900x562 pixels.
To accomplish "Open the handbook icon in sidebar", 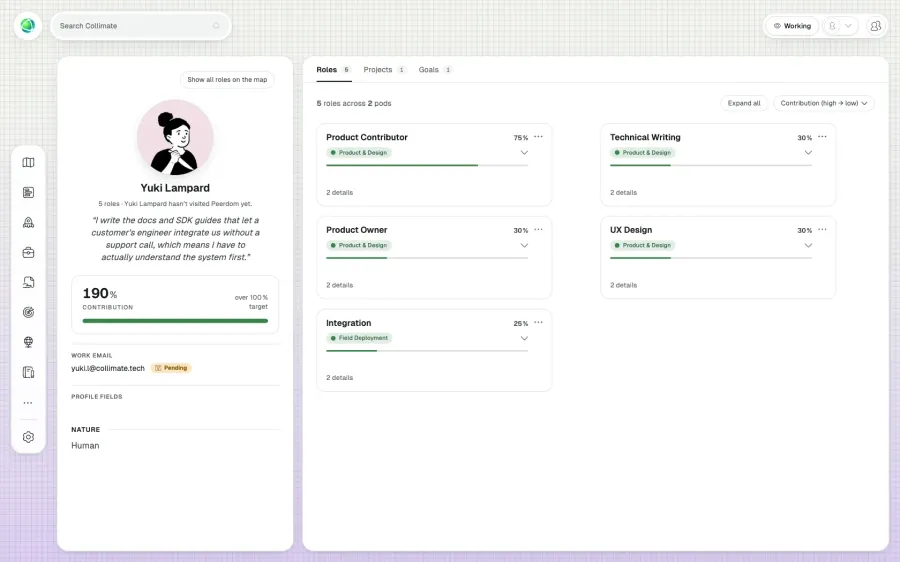I will (x=28, y=372).
